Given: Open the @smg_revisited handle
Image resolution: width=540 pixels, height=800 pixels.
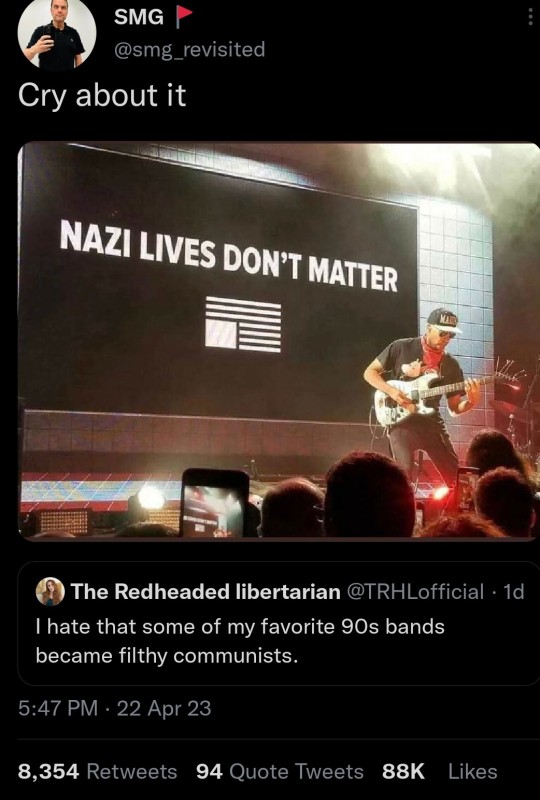Looking at the screenshot, I should tap(189, 49).
